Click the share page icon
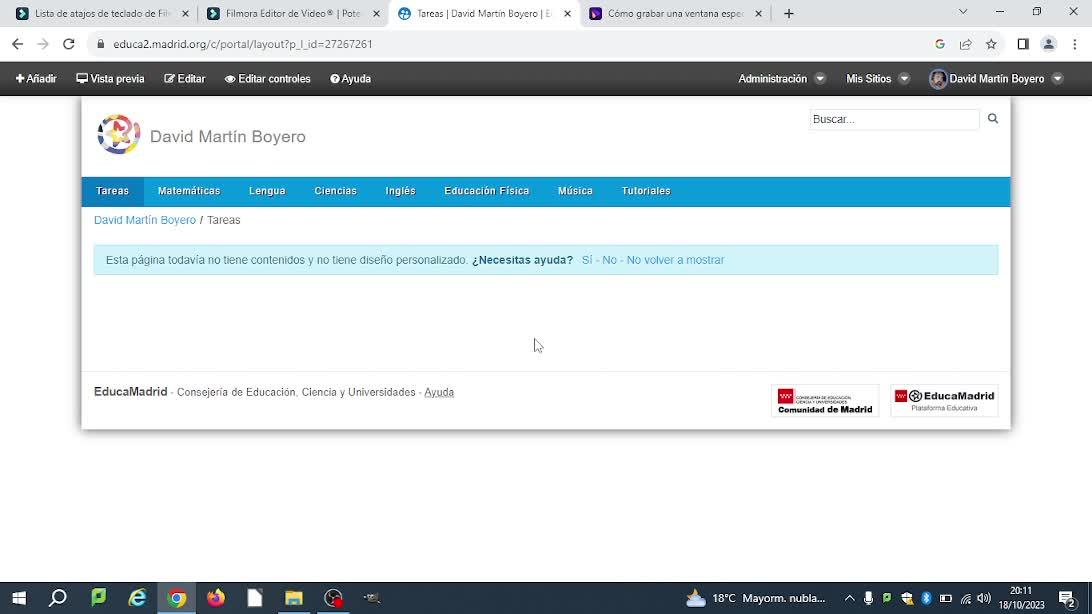This screenshot has height=614, width=1092. (x=965, y=44)
